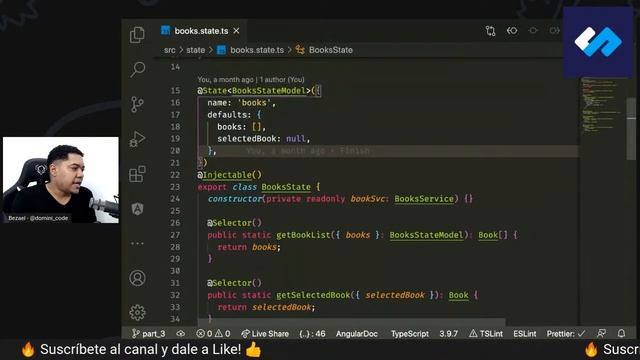The image size is (640, 360).
Task: Click the sync changes cloud icon in status bar
Action: click(x=180, y=333)
